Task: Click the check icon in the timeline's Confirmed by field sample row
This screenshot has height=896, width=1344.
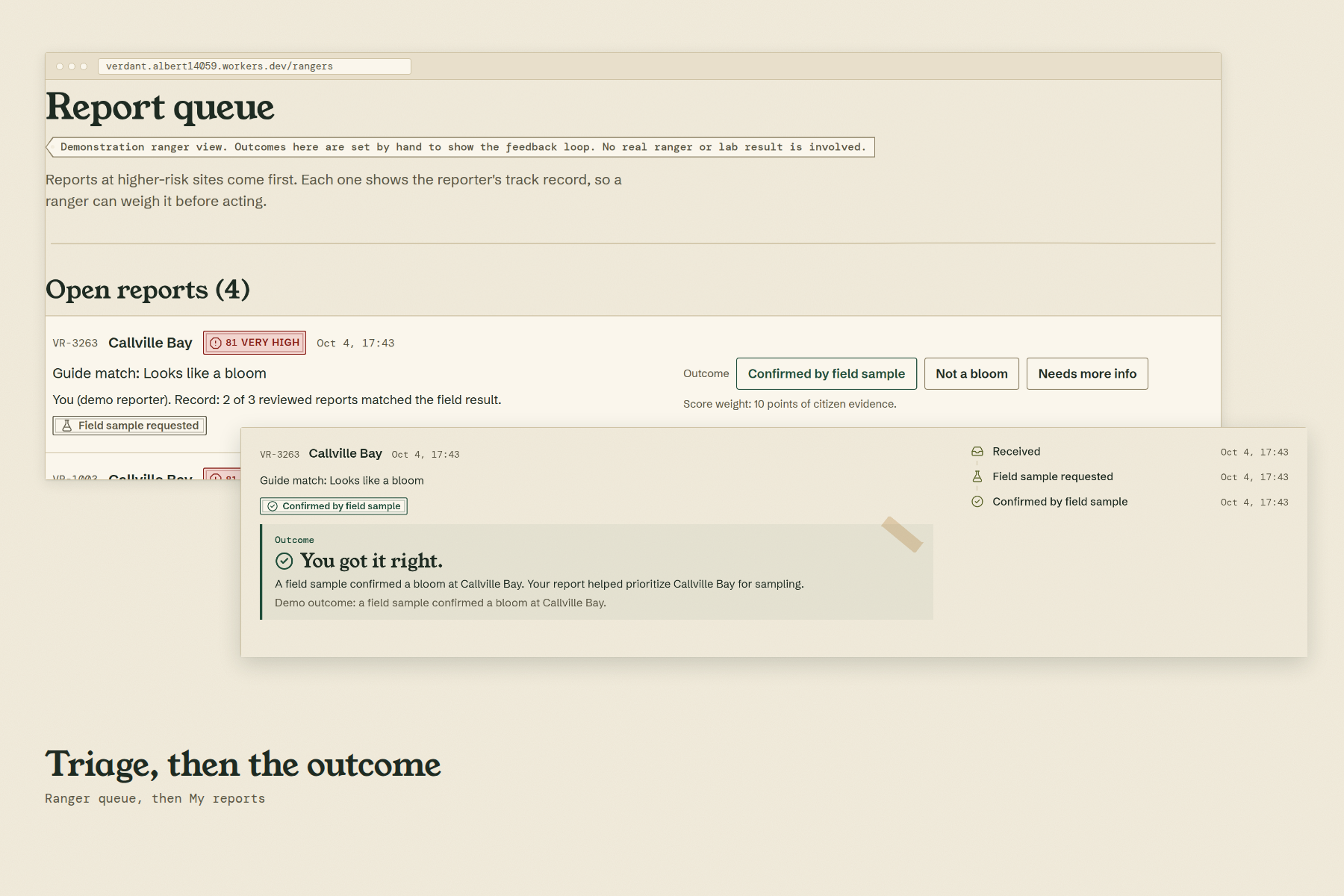Action: 977,502
